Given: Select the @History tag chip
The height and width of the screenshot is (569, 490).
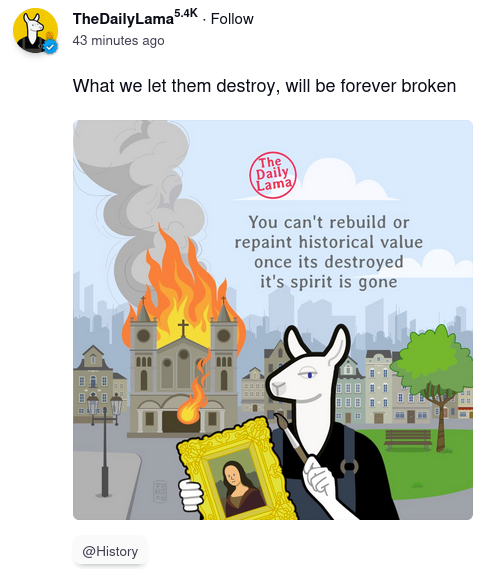Looking at the screenshot, I should click(x=110, y=551).
